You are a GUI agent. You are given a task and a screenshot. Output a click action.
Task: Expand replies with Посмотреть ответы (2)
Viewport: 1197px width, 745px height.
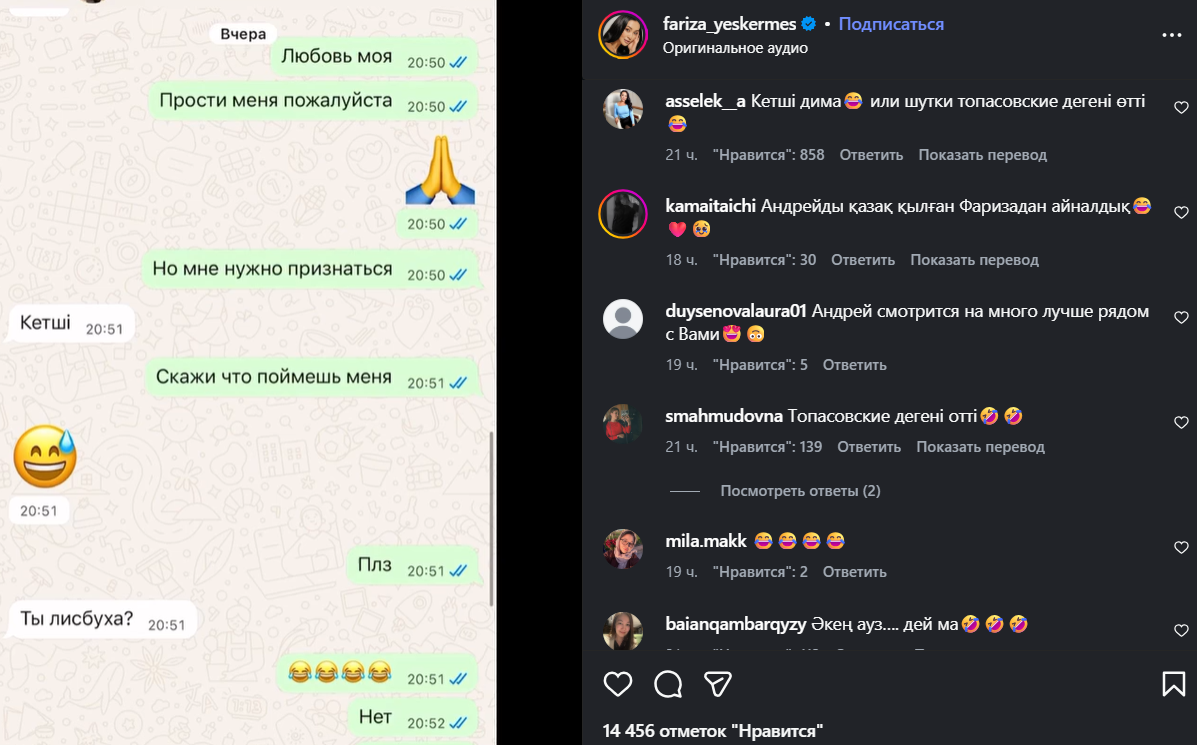(x=800, y=491)
